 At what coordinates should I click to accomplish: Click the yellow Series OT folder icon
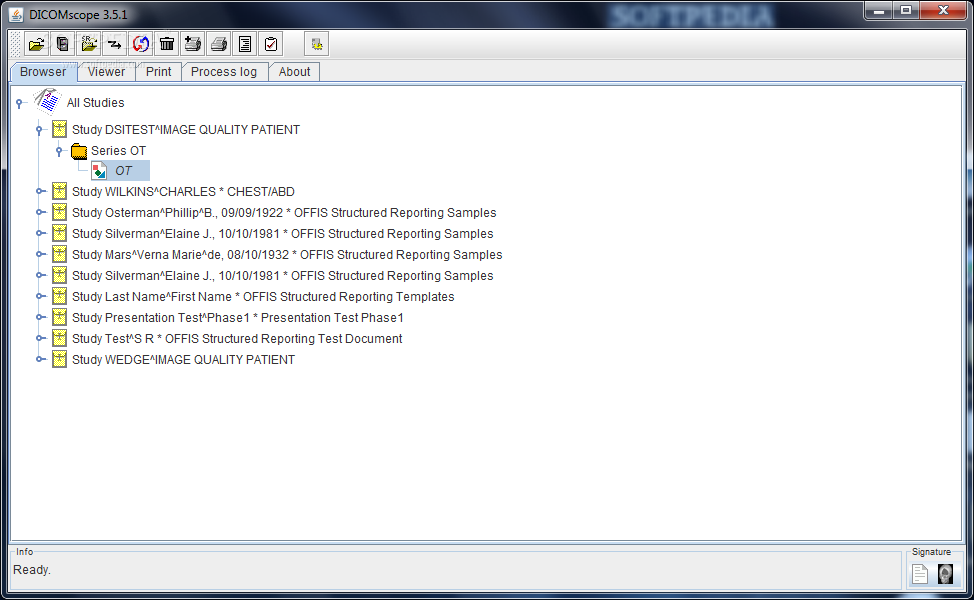click(x=79, y=151)
